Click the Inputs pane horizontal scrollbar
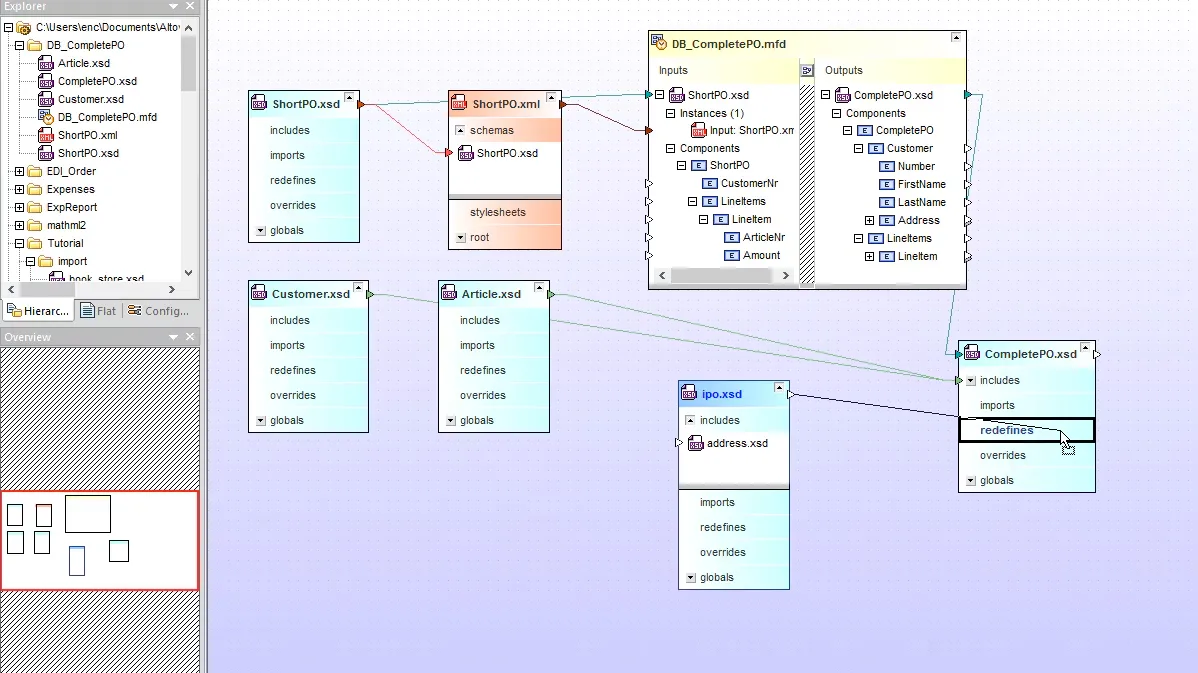 pyautogui.click(x=723, y=276)
